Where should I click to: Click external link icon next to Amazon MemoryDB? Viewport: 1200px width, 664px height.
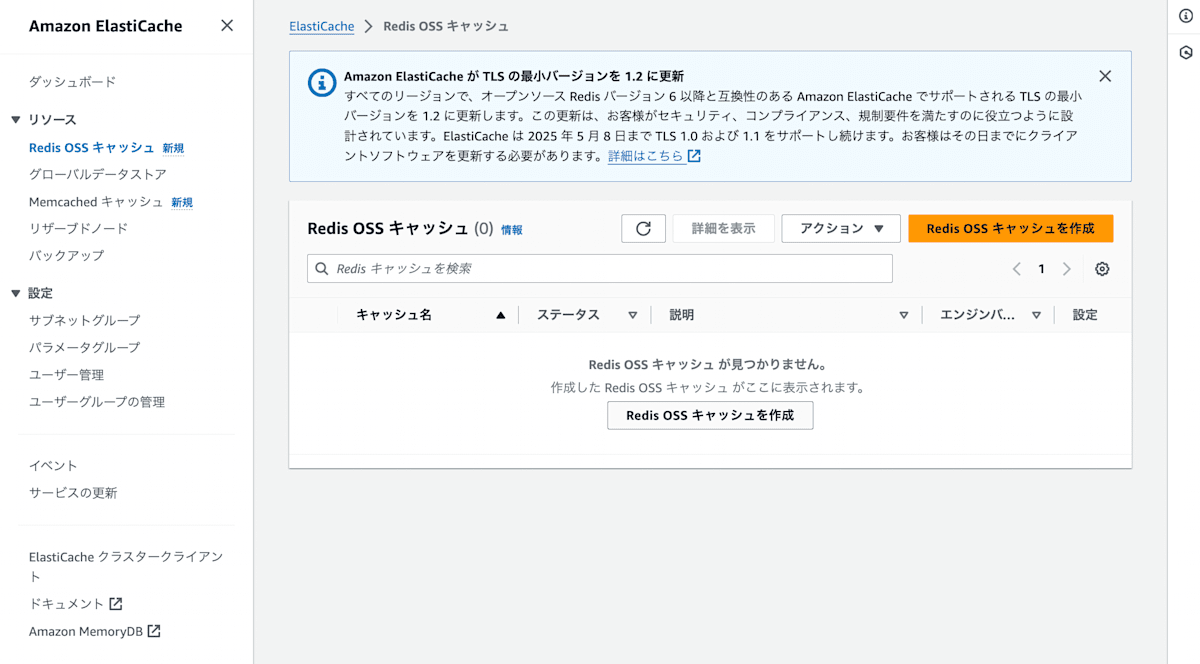coord(154,631)
